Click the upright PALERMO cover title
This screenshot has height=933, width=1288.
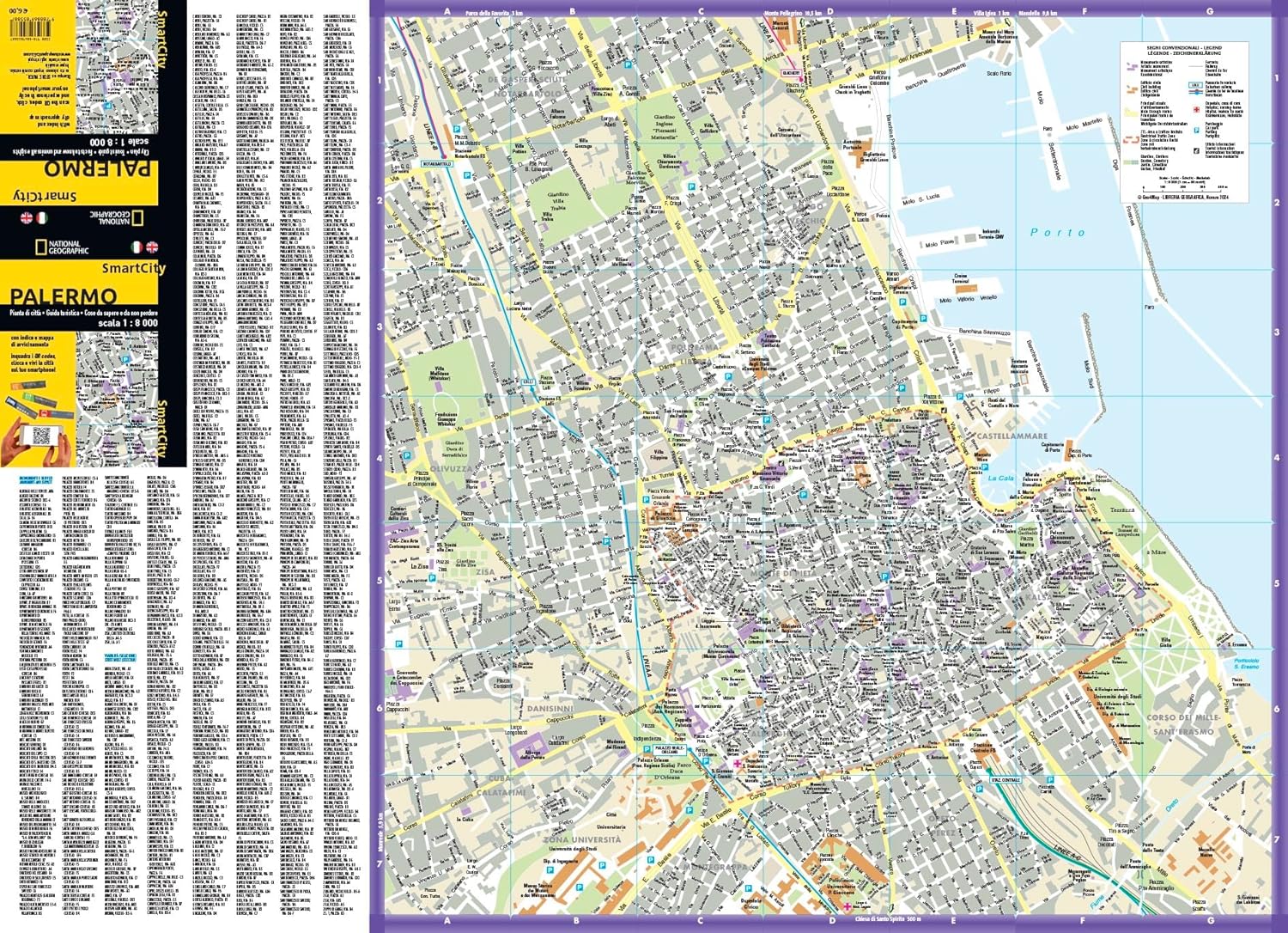[x=64, y=297]
